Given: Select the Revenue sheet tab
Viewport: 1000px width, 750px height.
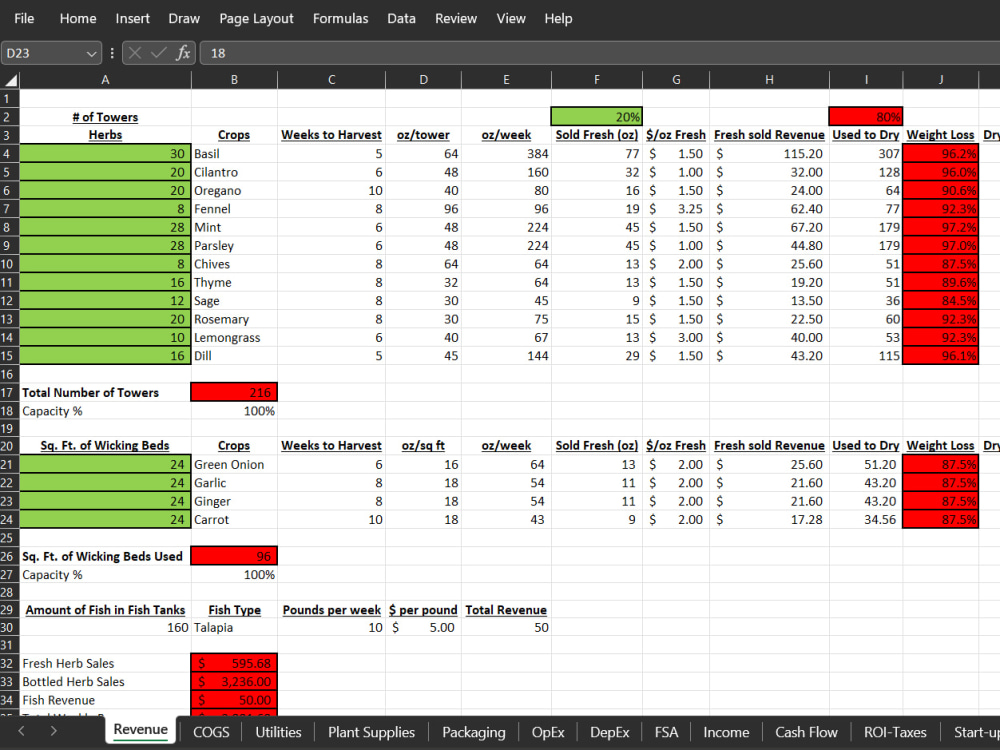Looking at the screenshot, I should pyautogui.click(x=140, y=729).
